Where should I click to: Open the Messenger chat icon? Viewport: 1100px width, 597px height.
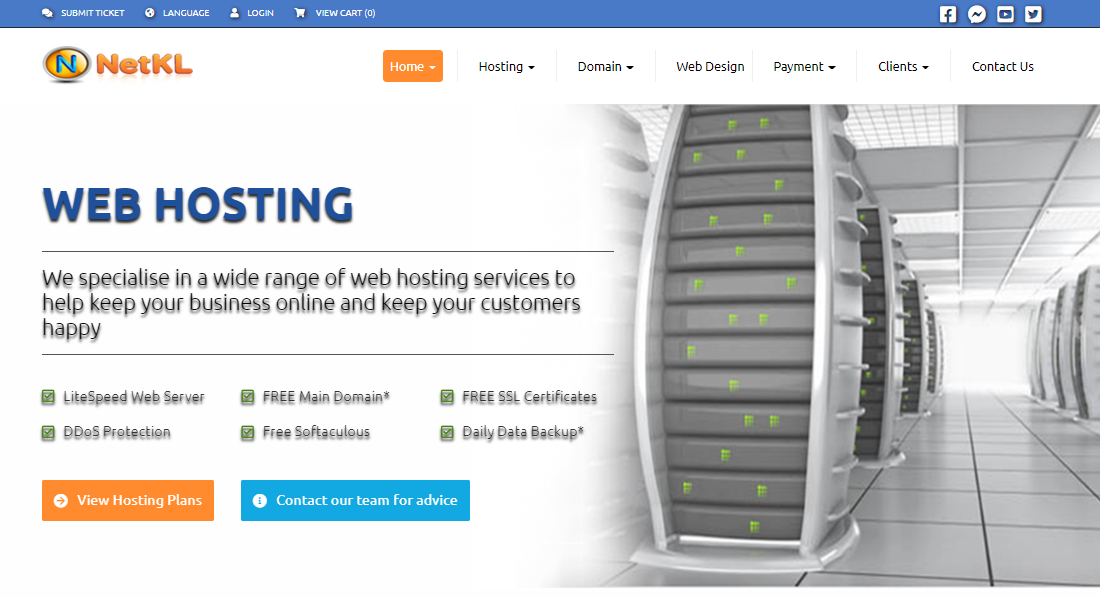977,14
